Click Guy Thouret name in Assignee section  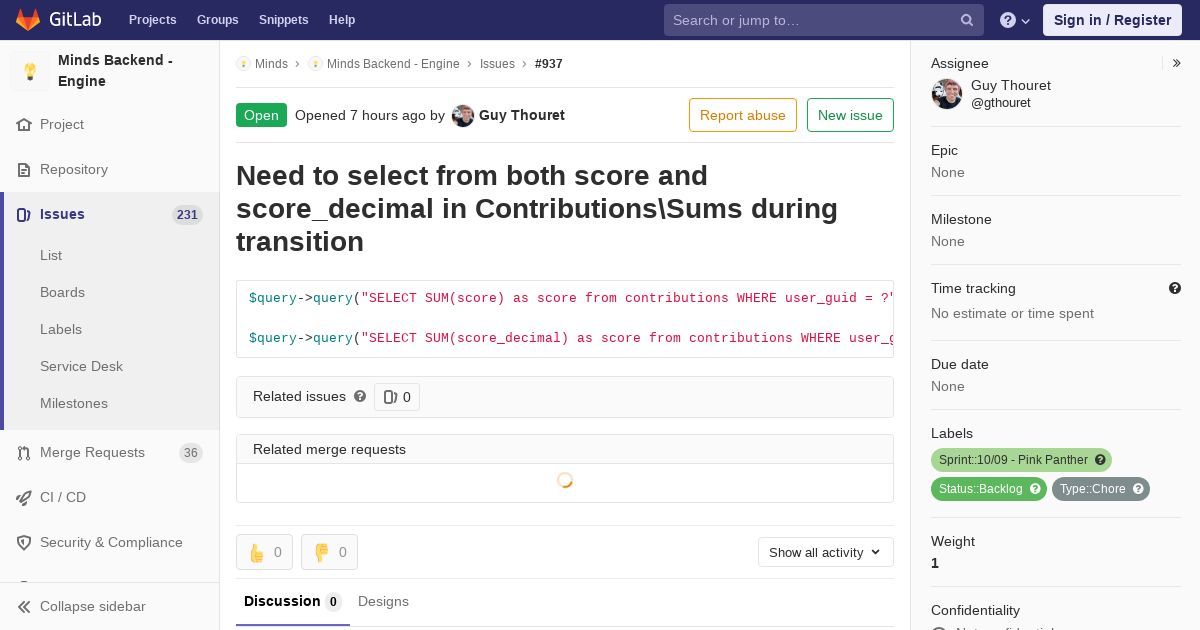1011,86
